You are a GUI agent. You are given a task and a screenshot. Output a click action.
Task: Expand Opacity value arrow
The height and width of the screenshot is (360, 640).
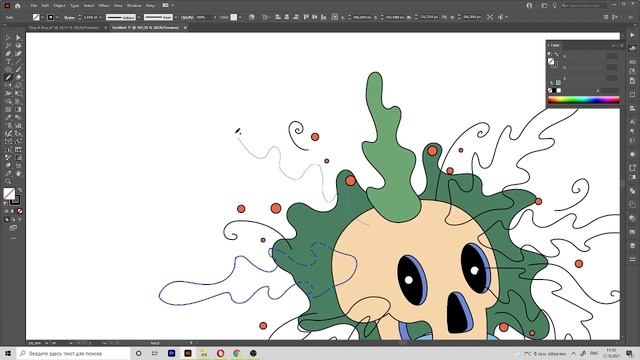point(215,17)
